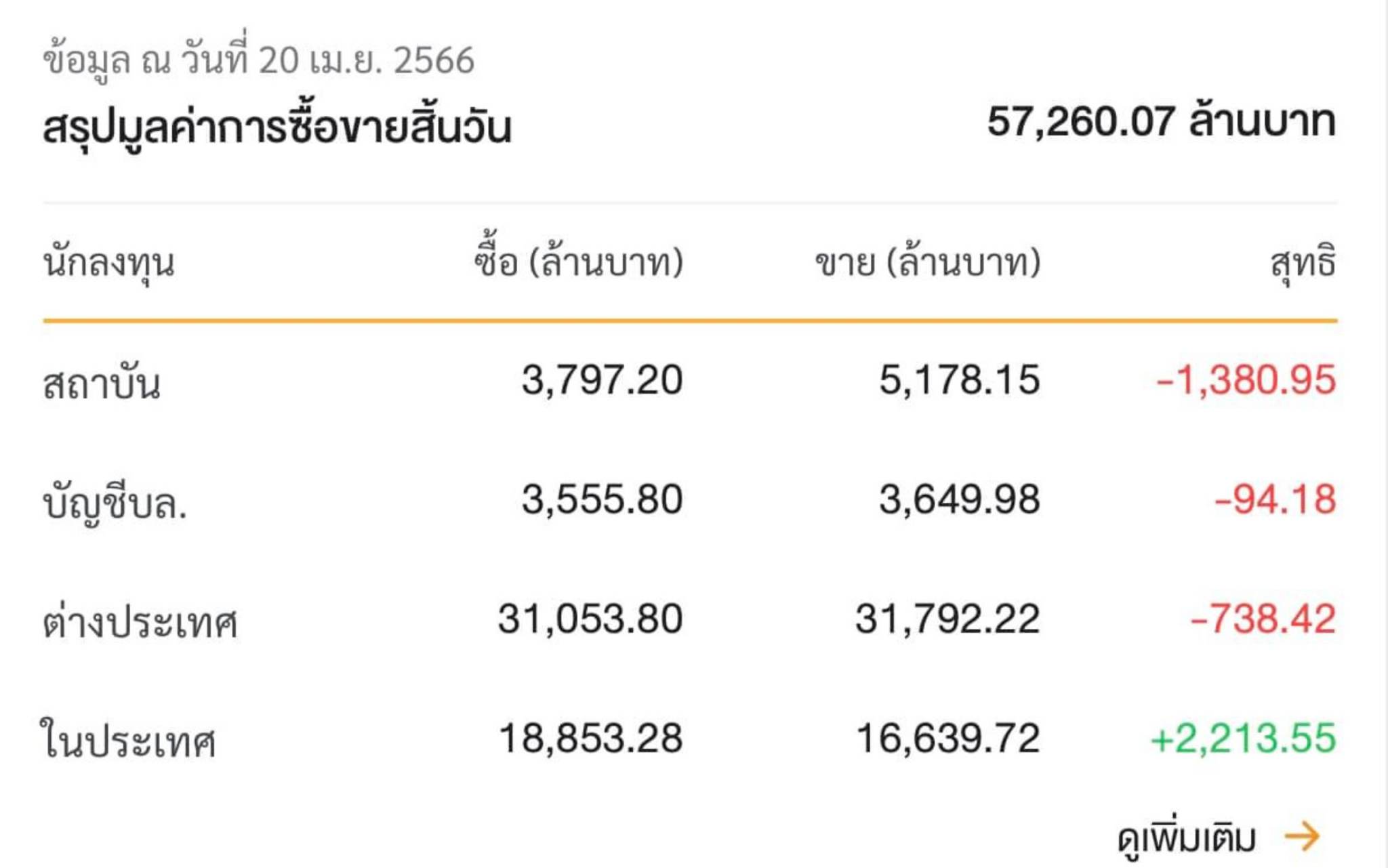Image resolution: width=1388 pixels, height=868 pixels.
Task: Click the green net value +2,213.55
Action: (1243, 738)
